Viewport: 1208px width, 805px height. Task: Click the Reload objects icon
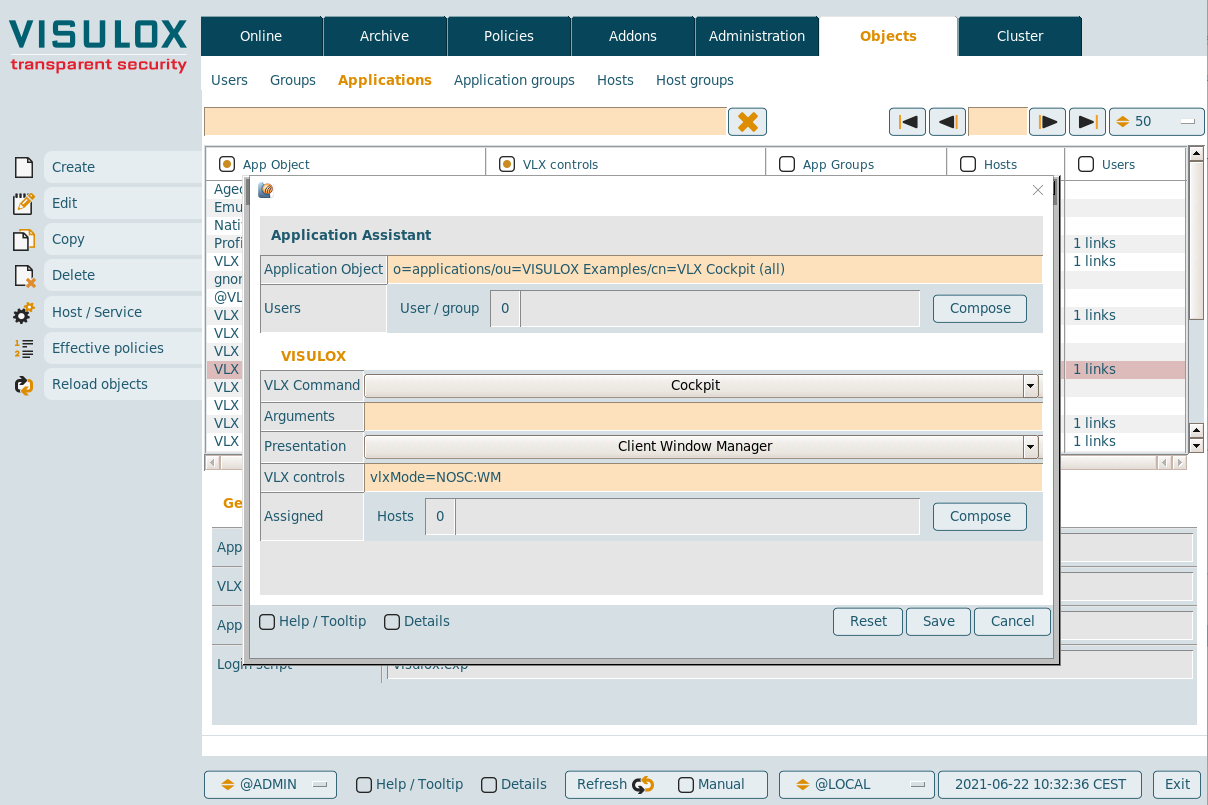point(24,385)
